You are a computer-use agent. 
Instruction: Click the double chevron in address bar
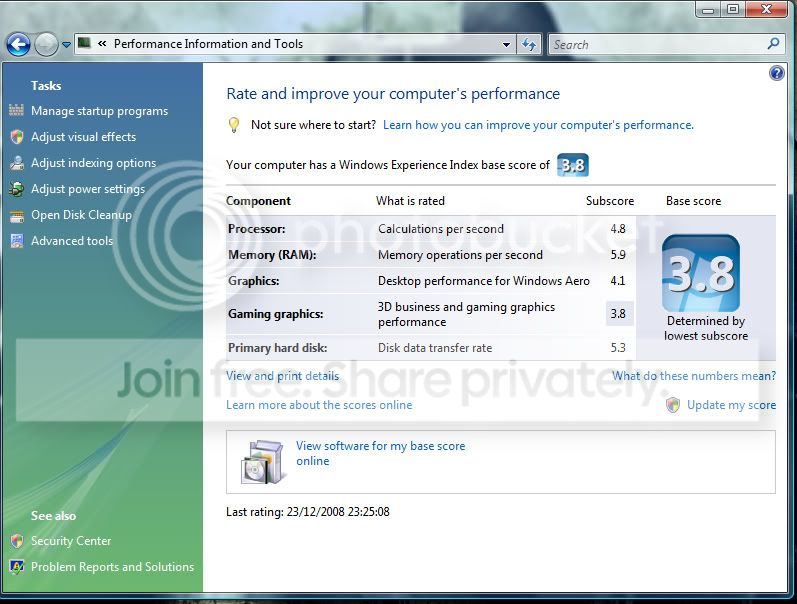(x=102, y=44)
